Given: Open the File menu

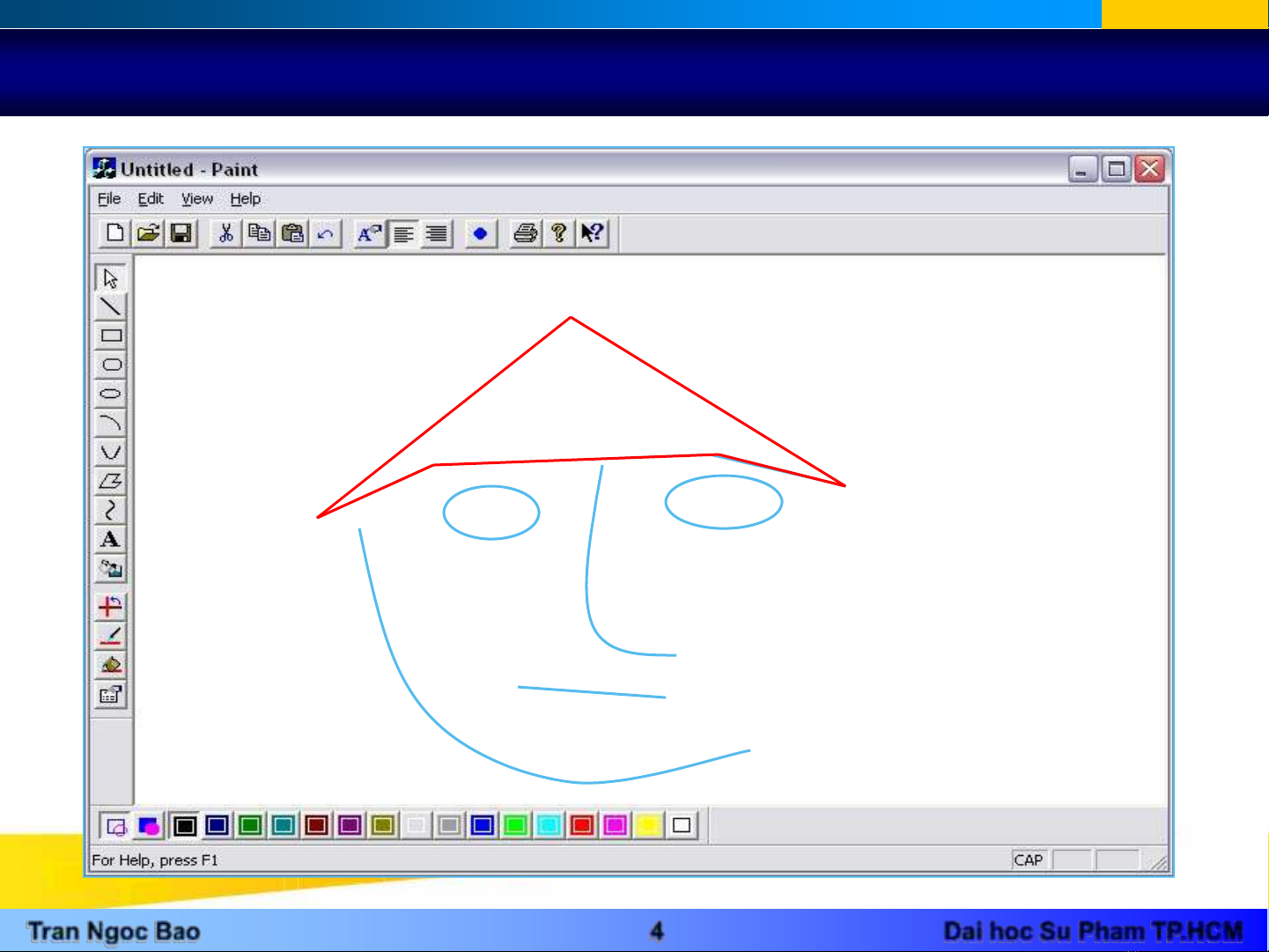Looking at the screenshot, I should pyautogui.click(x=108, y=199).
